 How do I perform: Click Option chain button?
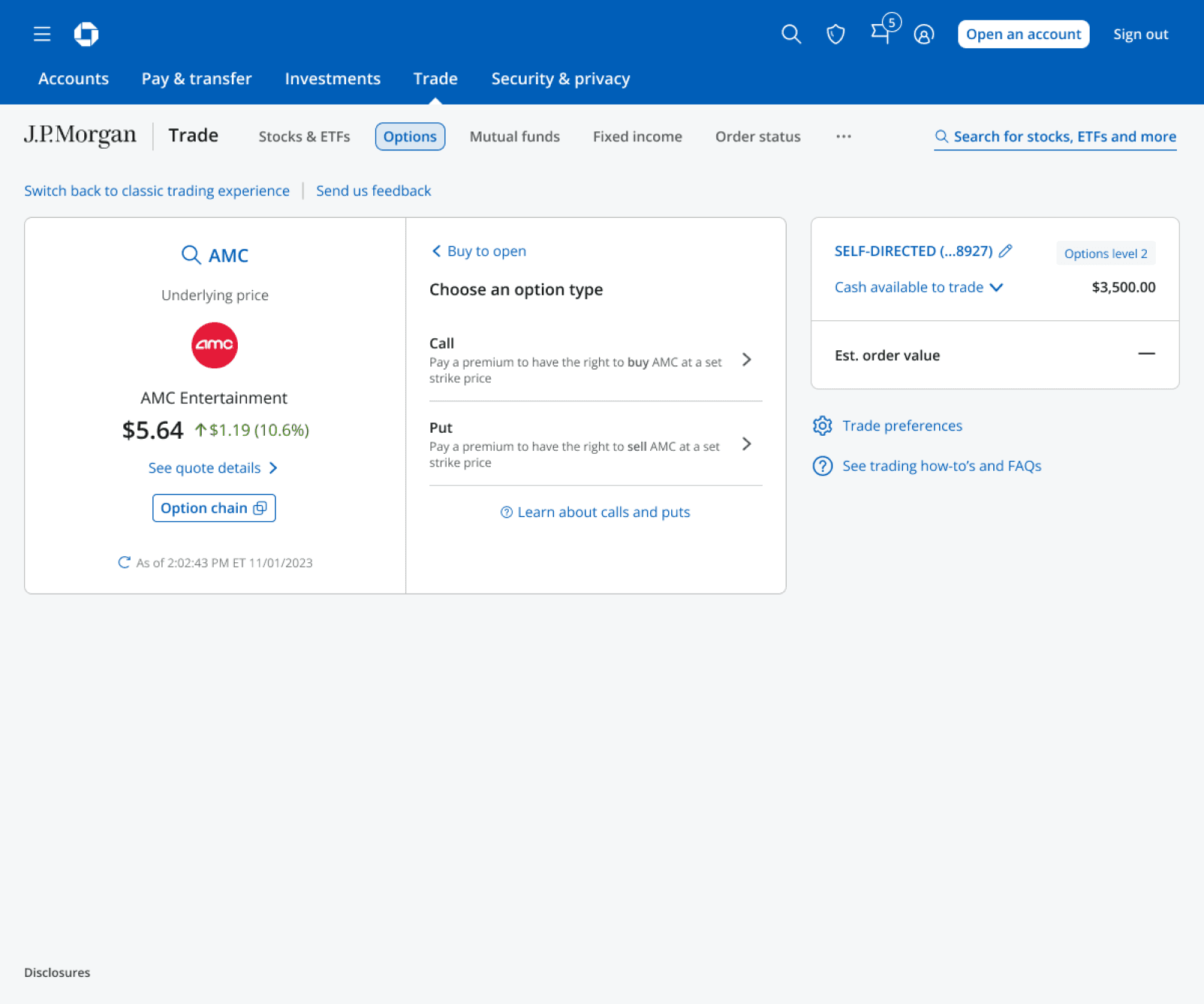[x=214, y=508]
